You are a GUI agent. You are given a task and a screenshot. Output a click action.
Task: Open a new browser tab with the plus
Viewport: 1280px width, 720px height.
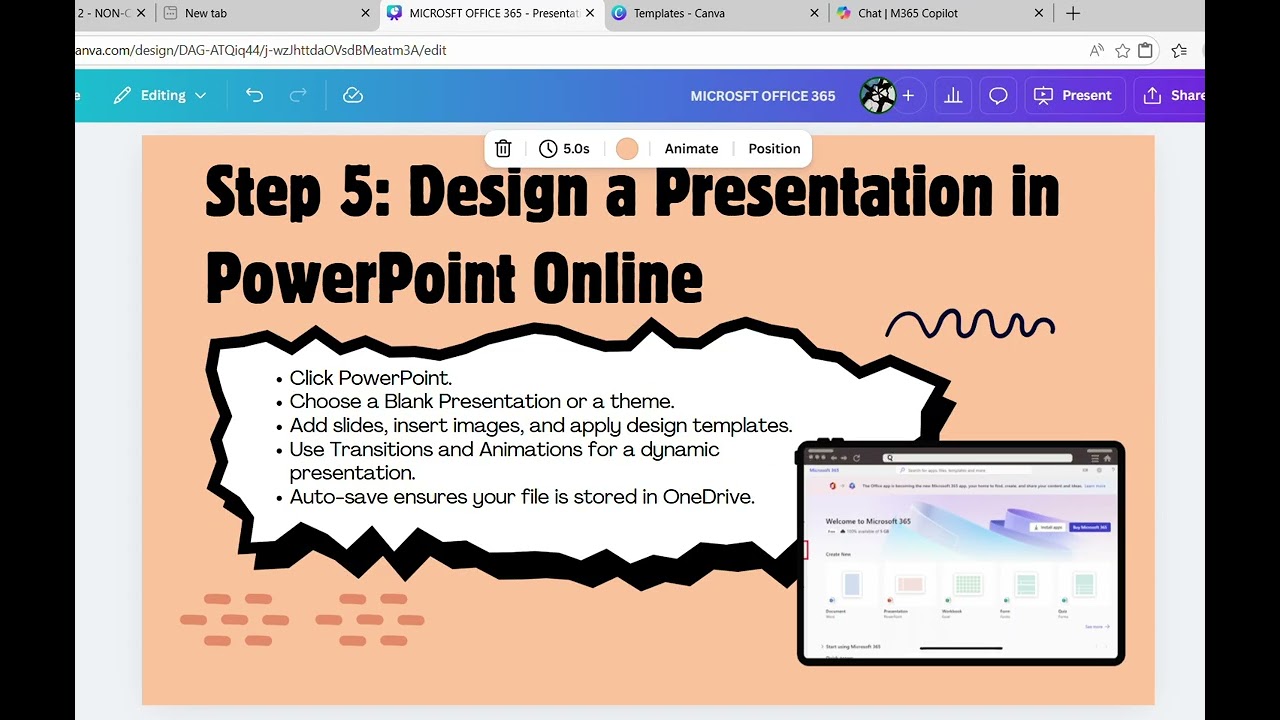(1073, 13)
